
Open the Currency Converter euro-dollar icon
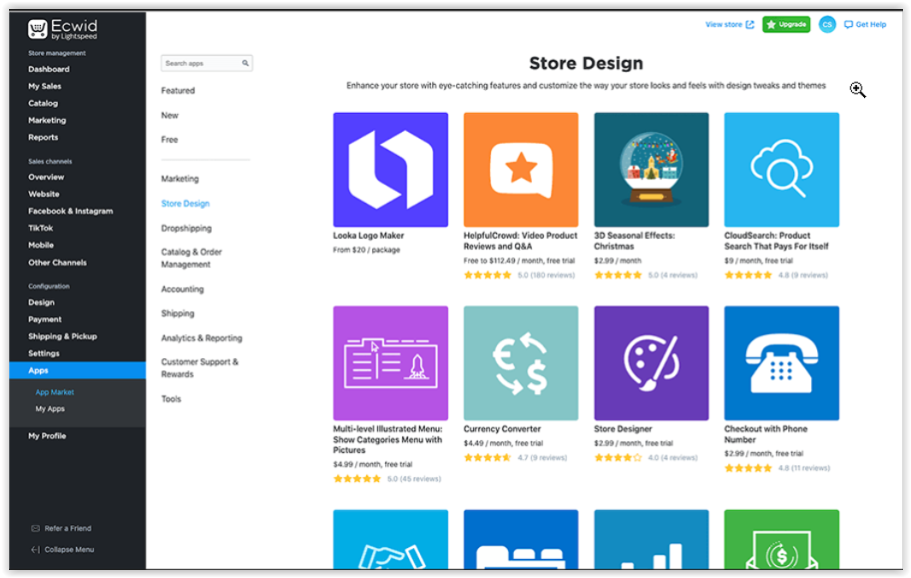pos(521,363)
